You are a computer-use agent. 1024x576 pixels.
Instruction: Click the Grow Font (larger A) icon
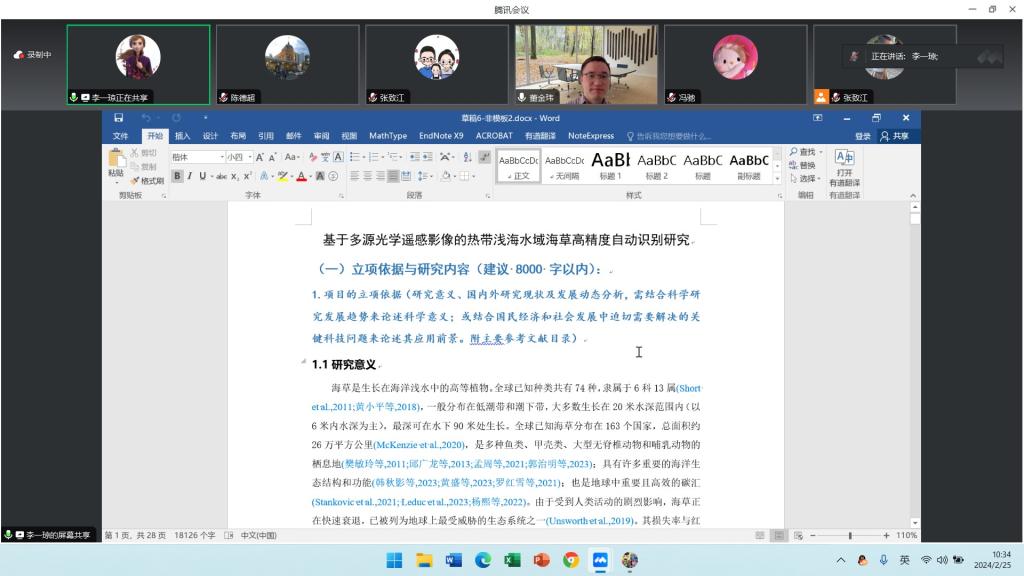[259, 157]
